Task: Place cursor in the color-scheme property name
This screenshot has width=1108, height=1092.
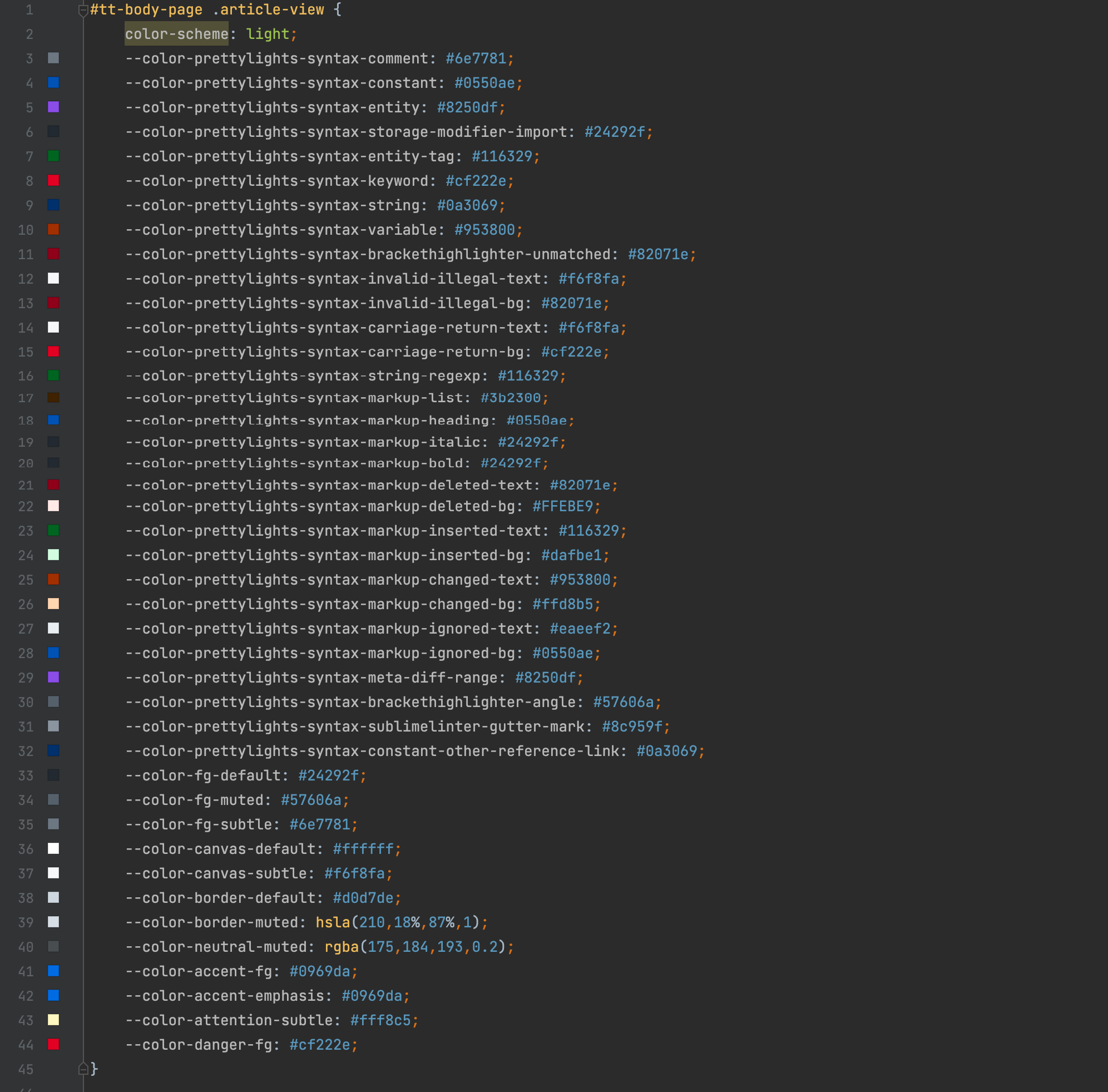Action: click(176, 34)
